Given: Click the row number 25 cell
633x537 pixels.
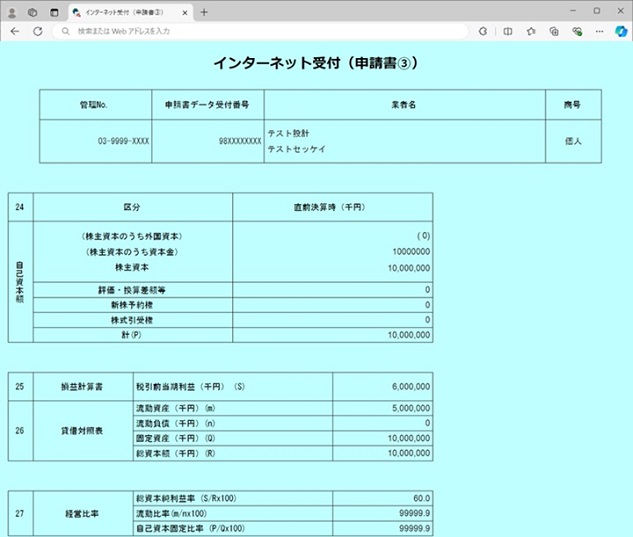Looking at the screenshot, I should (x=20, y=386).
